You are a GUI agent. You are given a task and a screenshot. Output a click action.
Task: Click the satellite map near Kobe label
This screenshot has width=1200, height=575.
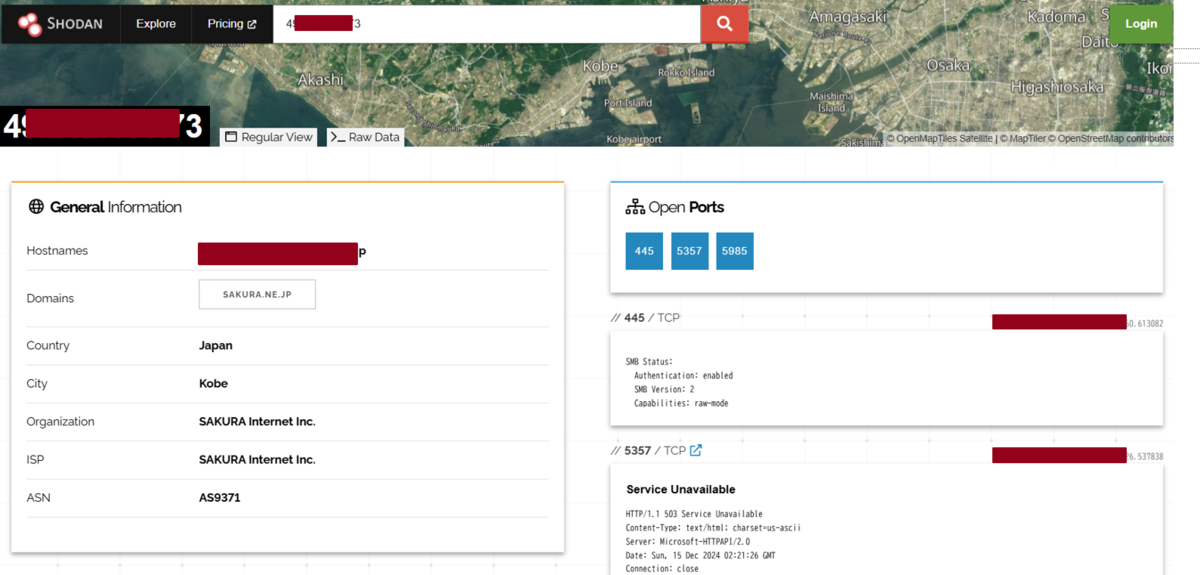[x=600, y=66]
